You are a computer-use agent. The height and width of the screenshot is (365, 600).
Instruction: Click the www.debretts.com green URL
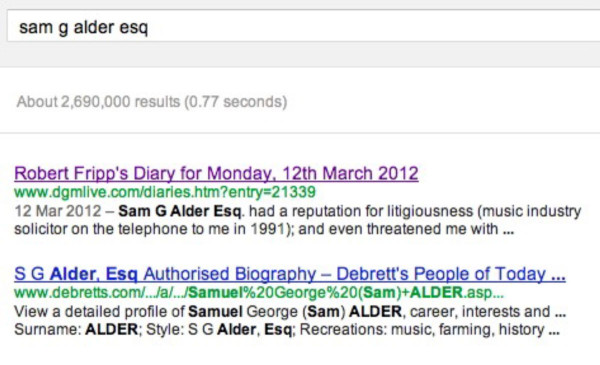pos(259,293)
